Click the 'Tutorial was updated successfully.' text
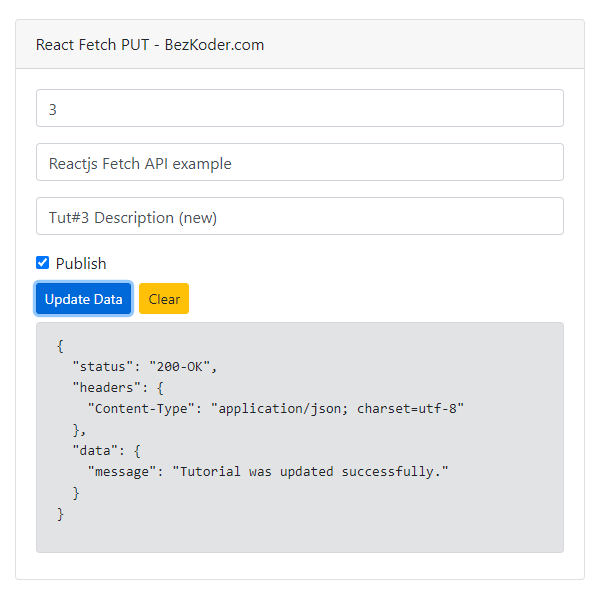Screen dimensions: 600x600 pyautogui.click(x=310, y=471)
